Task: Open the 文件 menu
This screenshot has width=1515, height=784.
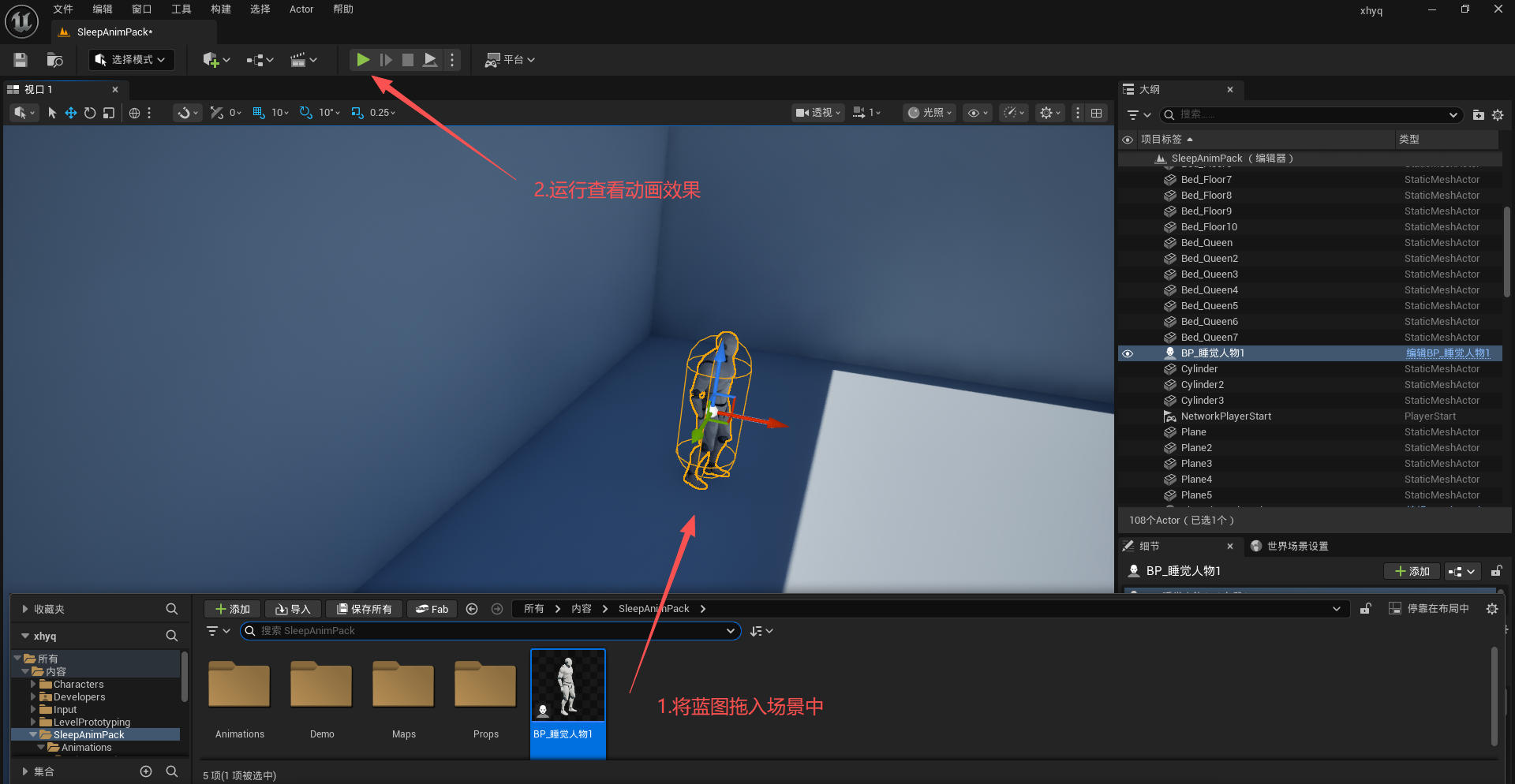Action: click(63, 9)
